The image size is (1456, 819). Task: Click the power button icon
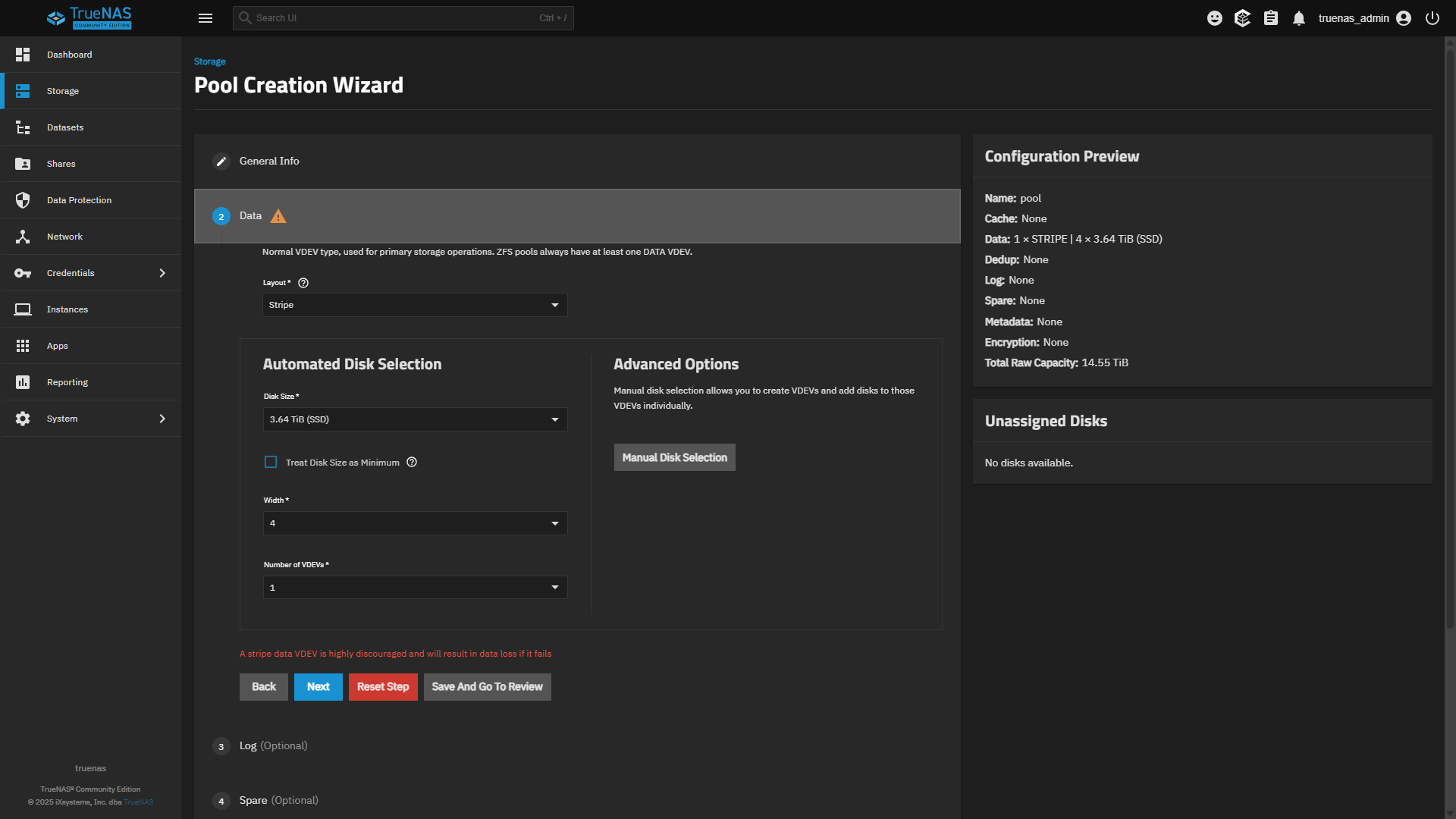1432,18
